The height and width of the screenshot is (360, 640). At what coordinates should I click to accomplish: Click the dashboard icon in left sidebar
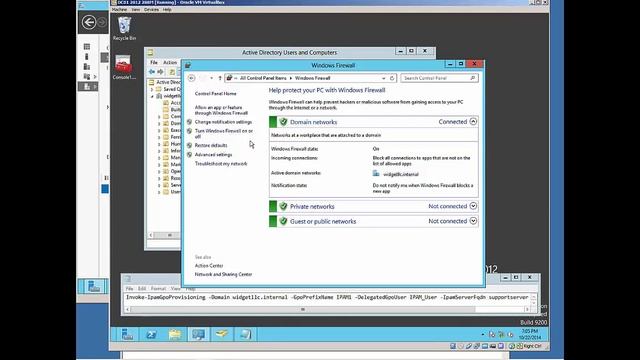87,47
